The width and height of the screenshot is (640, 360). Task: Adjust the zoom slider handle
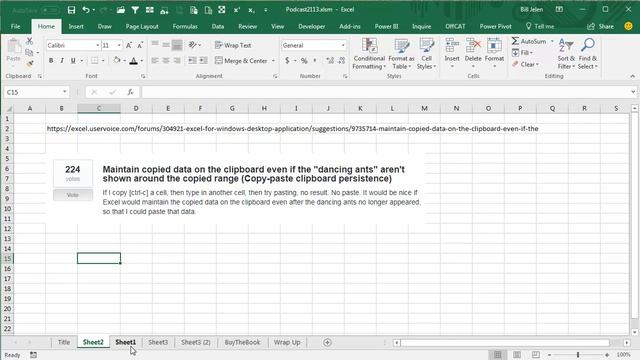coord(578,355)
